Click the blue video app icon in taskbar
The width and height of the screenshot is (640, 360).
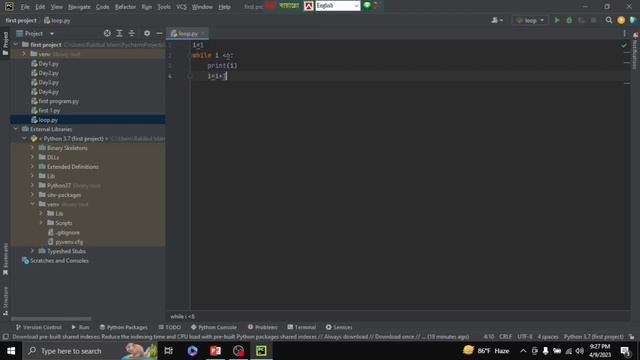pyautogui.click(x=192, y=351)
